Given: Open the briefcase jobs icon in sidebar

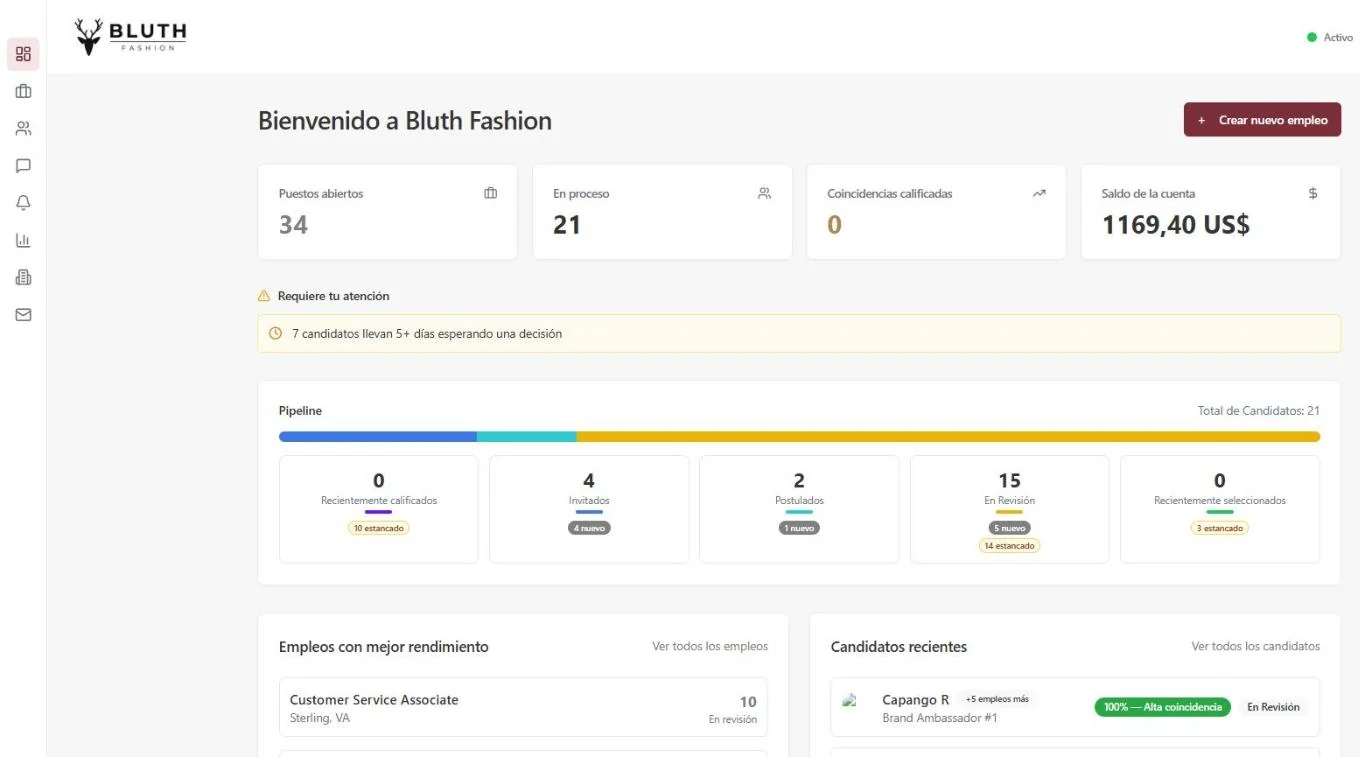Looking at the screenshot, I should pyautogui.click(x=23, y=91).
